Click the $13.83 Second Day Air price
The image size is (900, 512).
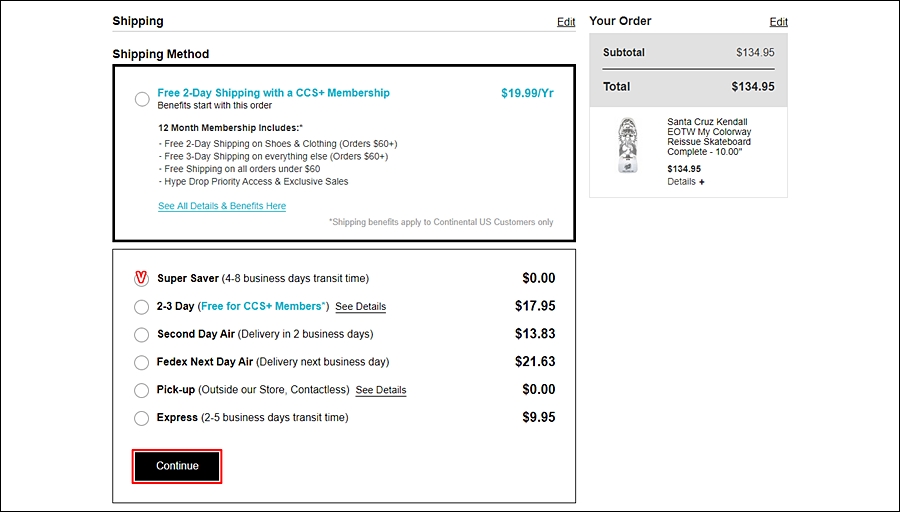click(535, 333)
